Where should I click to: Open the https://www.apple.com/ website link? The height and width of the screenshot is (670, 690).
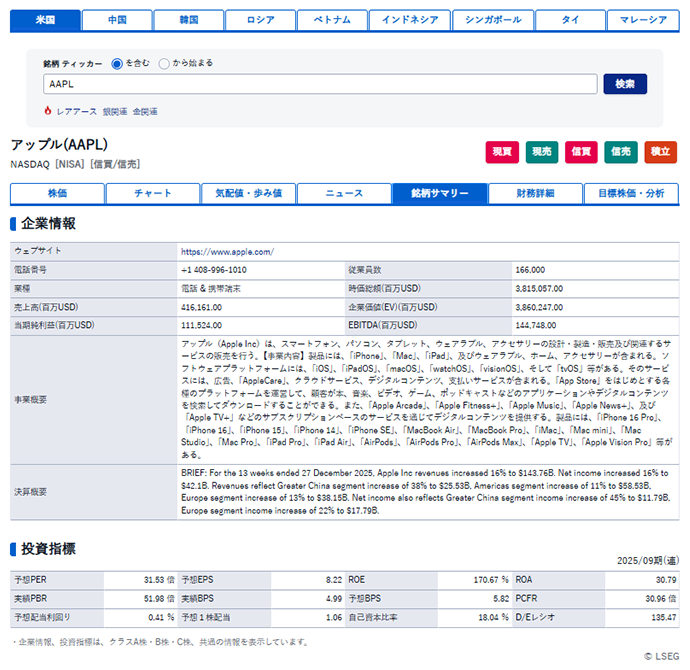click(x=228, y=252)
